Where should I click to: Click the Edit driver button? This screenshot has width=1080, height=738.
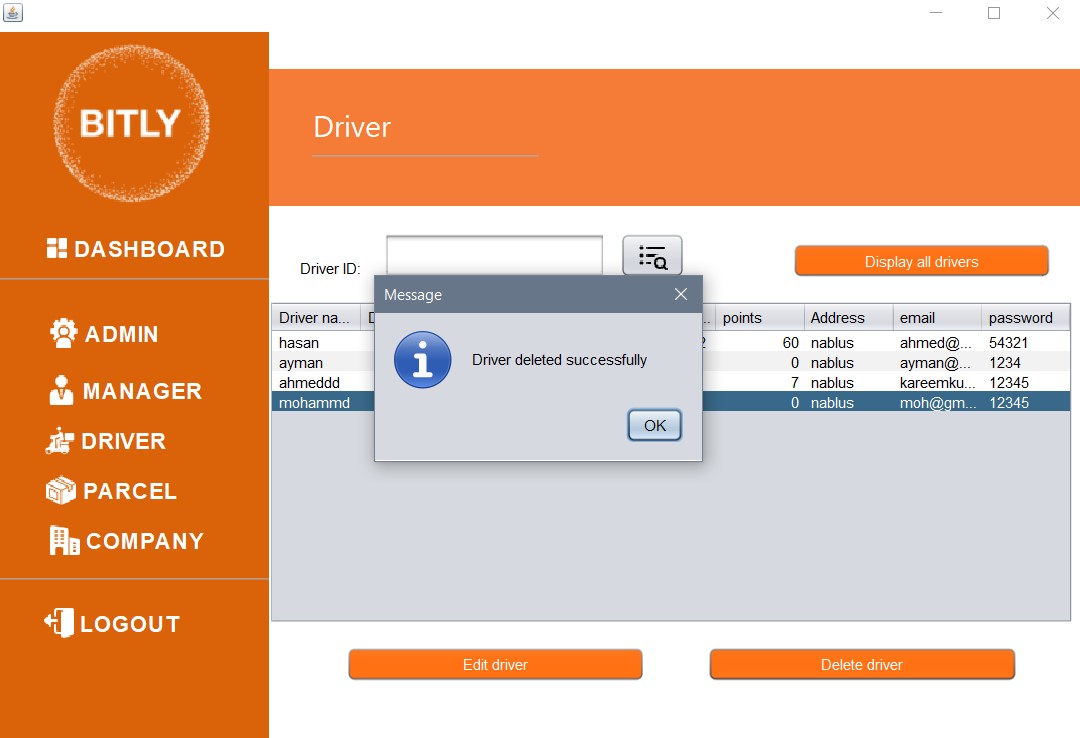click(x=495, y=664)
